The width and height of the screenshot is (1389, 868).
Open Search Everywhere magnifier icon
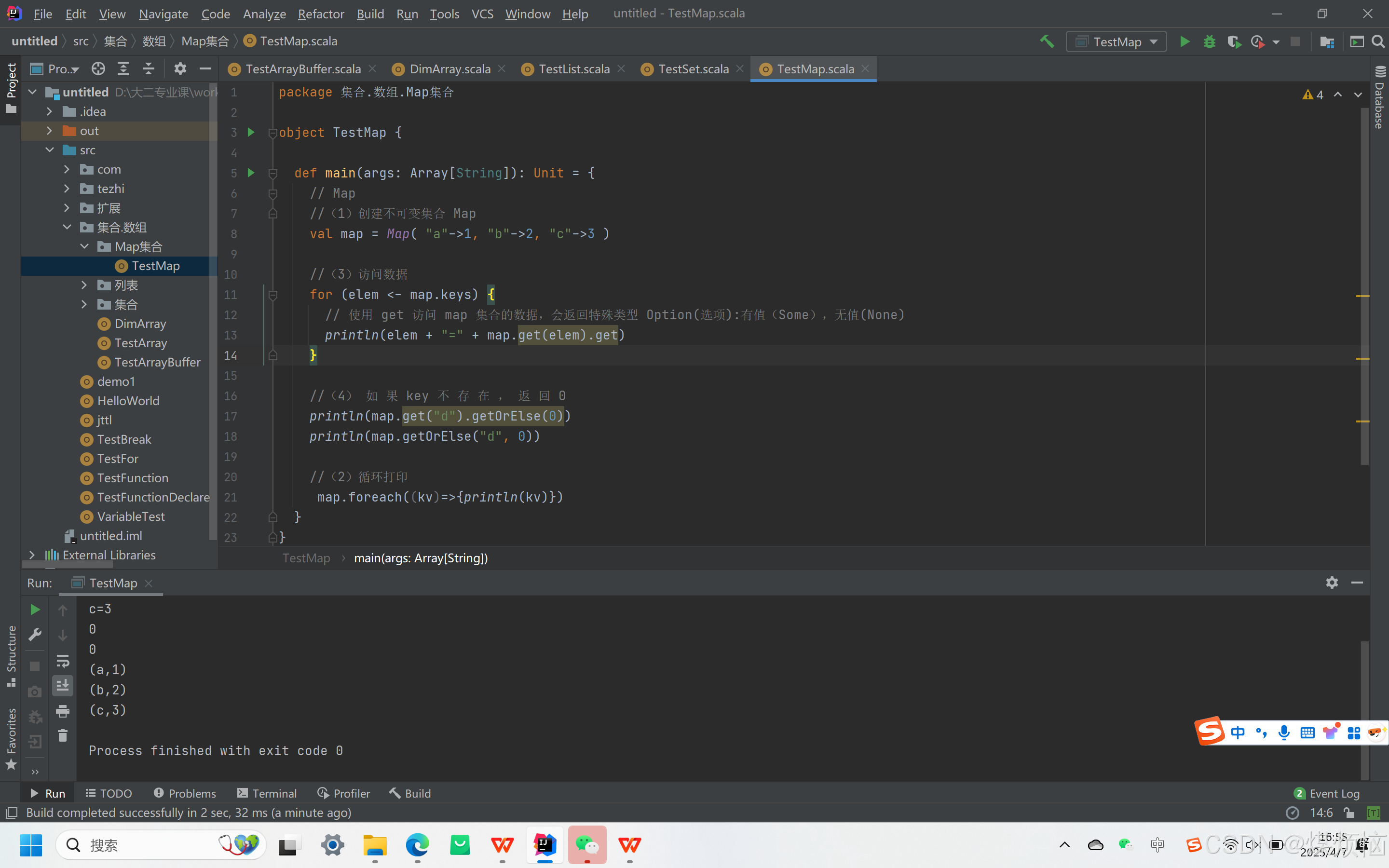1378,42
